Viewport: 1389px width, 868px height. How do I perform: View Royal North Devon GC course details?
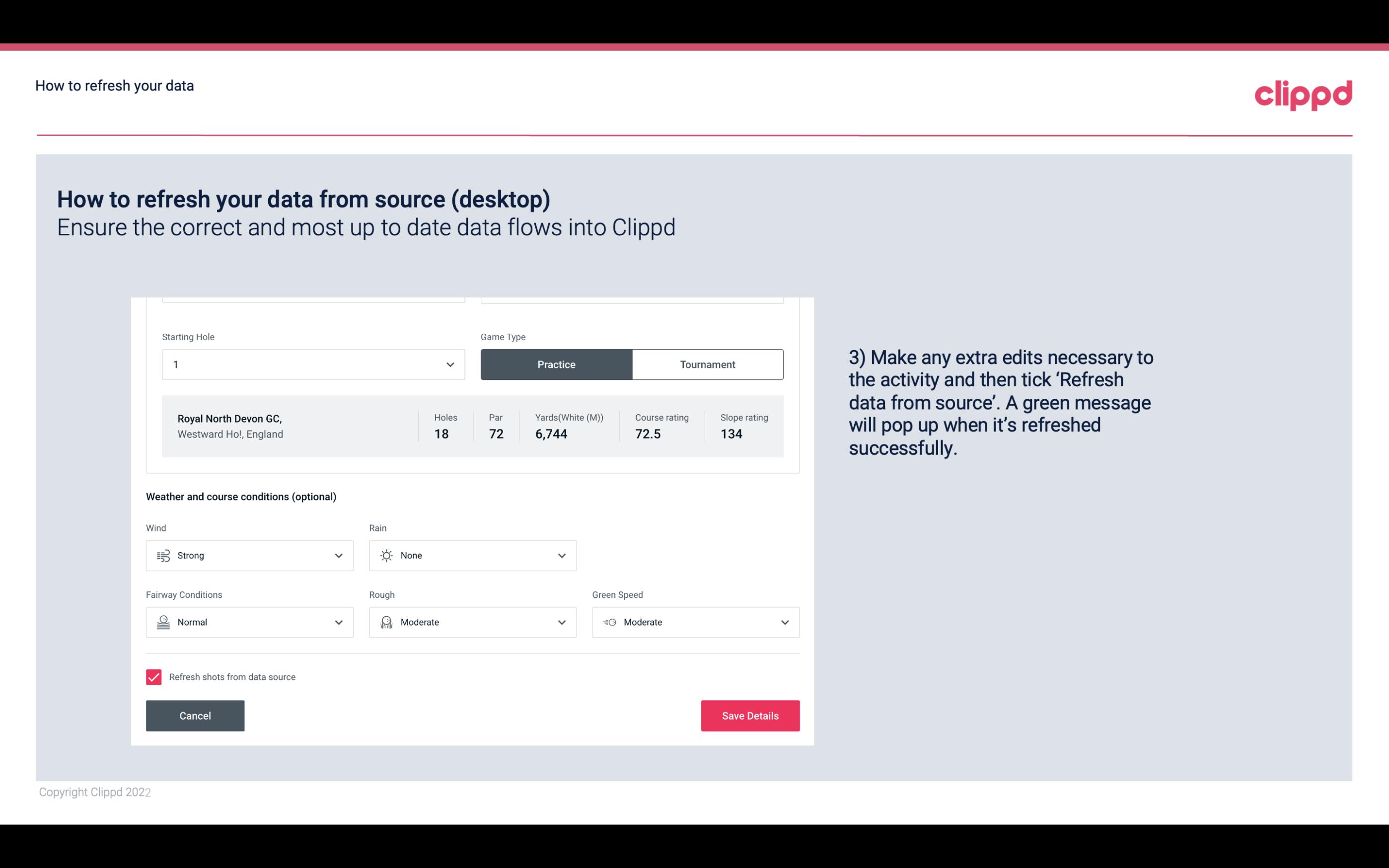point(472,425)
